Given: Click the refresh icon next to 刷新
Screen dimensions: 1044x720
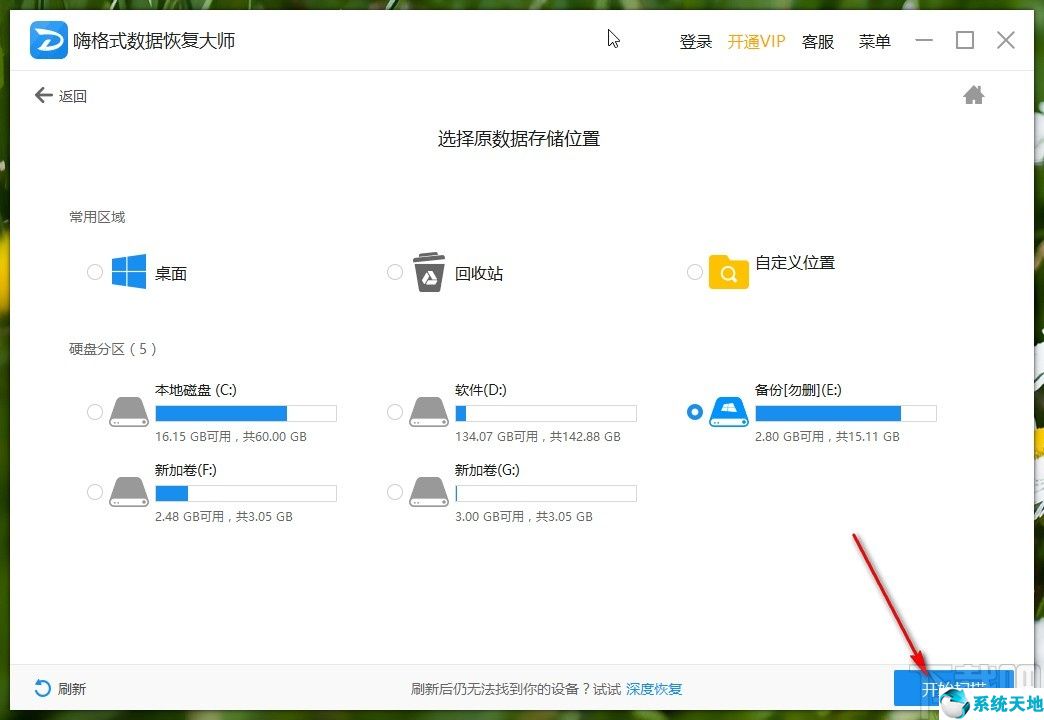Looking at the screenshot, I should (41, 688).
